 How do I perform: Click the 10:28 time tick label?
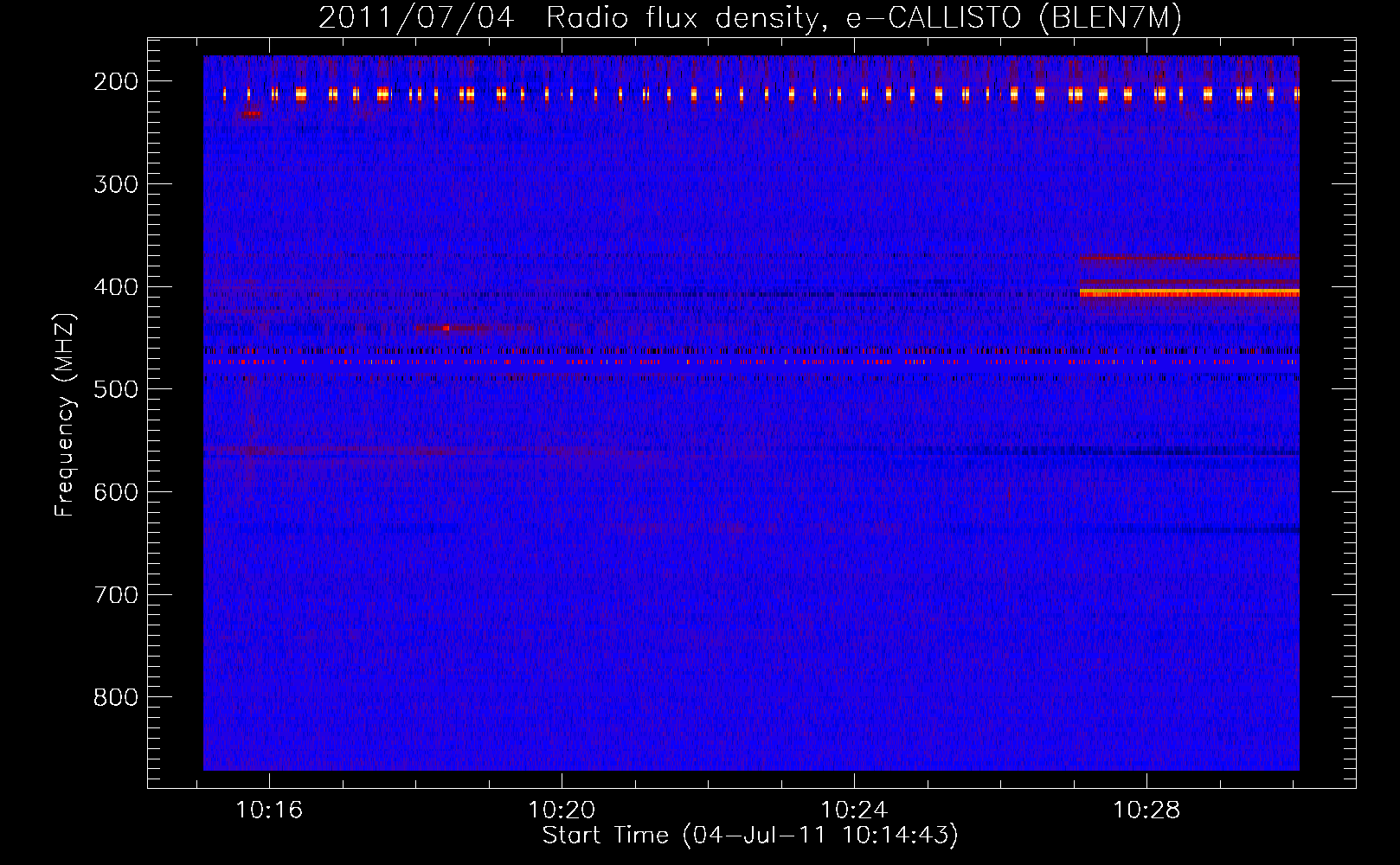click(1146, 811)
